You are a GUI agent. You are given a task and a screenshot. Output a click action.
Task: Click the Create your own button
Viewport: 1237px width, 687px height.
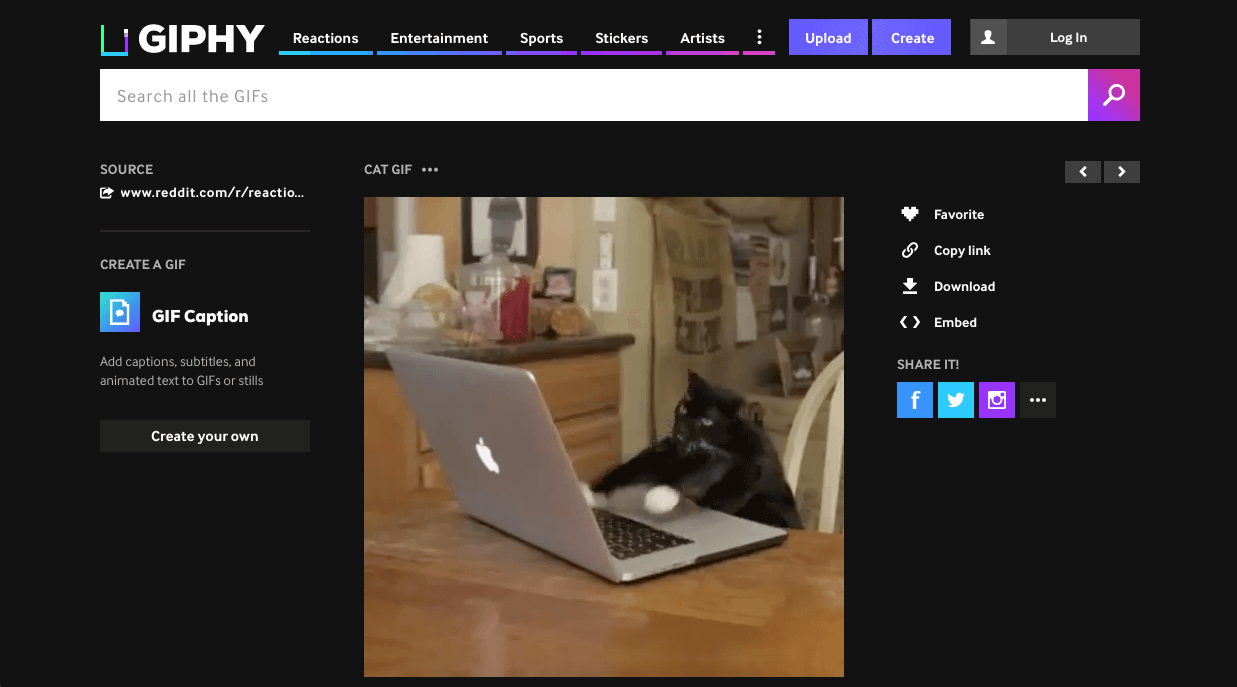click(x=205, y=436)
